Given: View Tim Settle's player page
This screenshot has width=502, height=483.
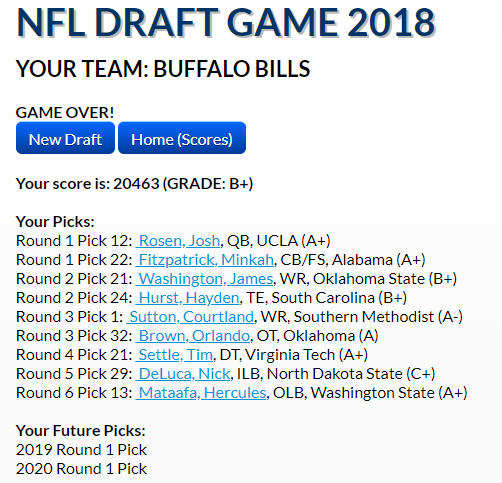Looking at the screenshot, I should 174,355.
